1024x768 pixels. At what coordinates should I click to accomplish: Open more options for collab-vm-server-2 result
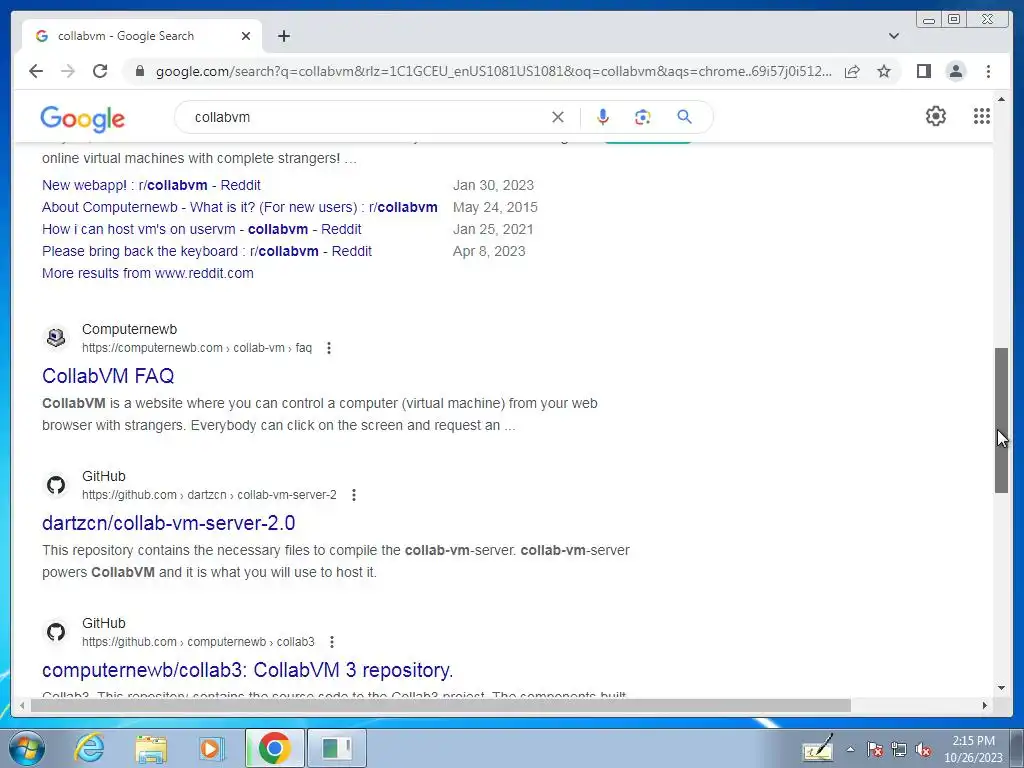click(354, 495)
